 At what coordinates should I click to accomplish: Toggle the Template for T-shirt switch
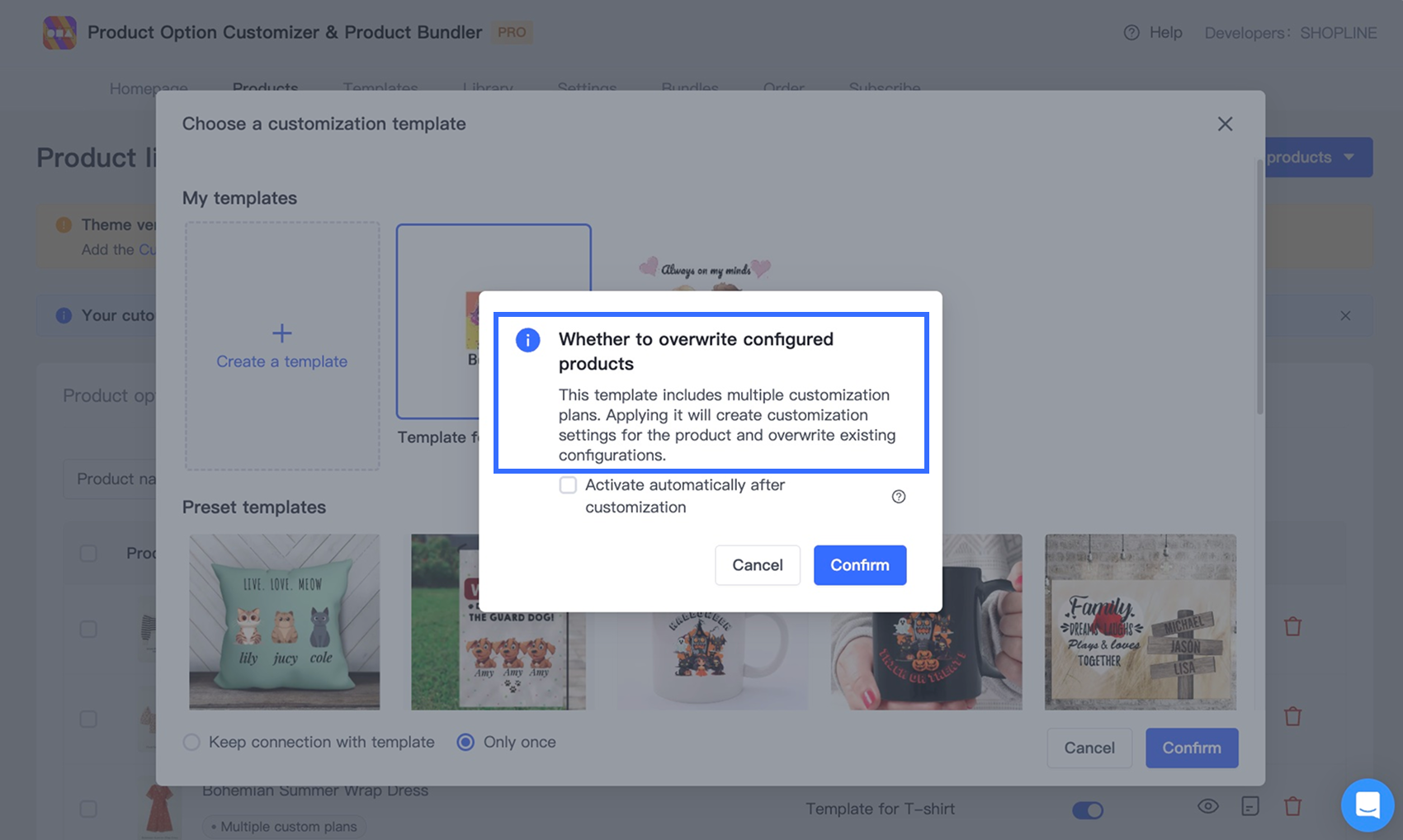[1087, 810]
